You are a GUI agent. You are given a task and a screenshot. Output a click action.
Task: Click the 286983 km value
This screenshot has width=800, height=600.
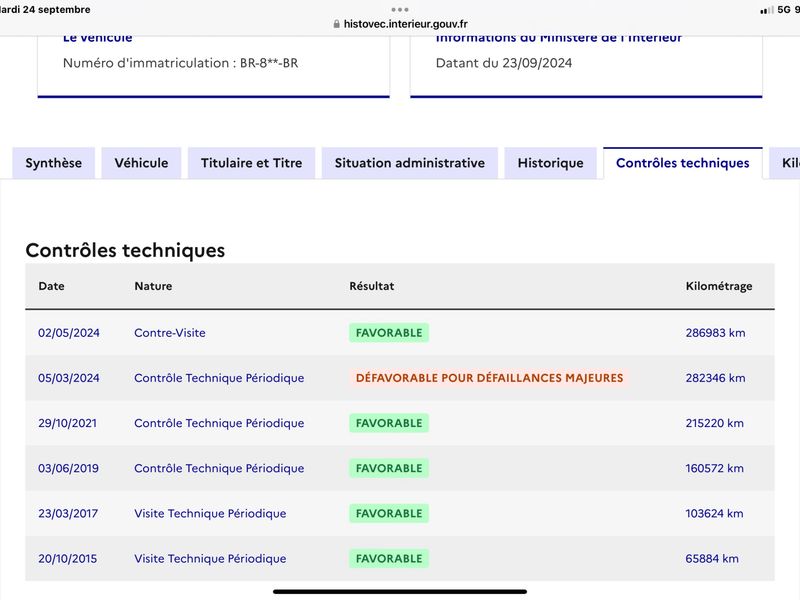(x=715, y=333)
